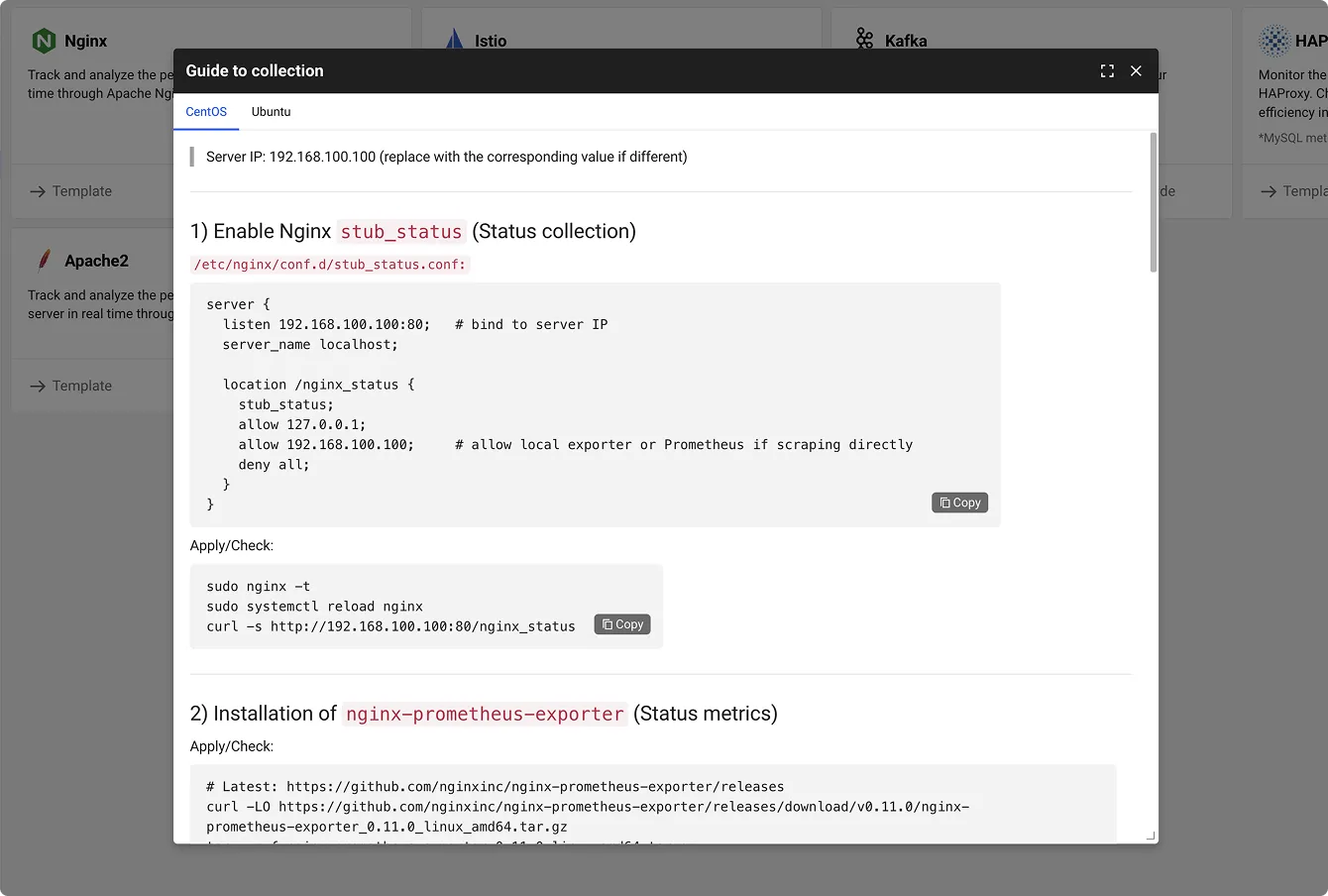Click the arrow icon beside Apache2 Template
This screenshot has width=1328, height=896.
pyautogui.click(x=38, y=386)
